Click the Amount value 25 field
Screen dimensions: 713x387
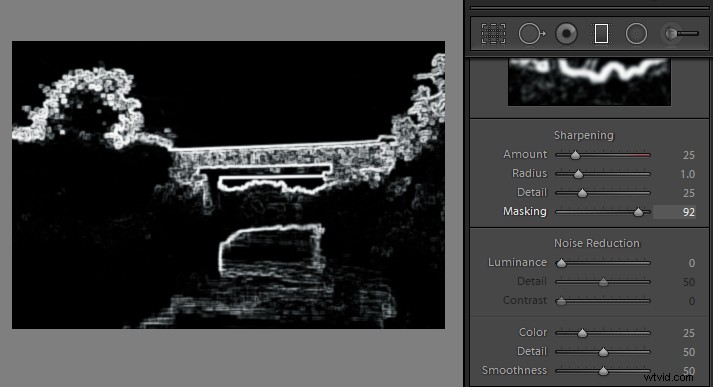click(x=688, y=155)
